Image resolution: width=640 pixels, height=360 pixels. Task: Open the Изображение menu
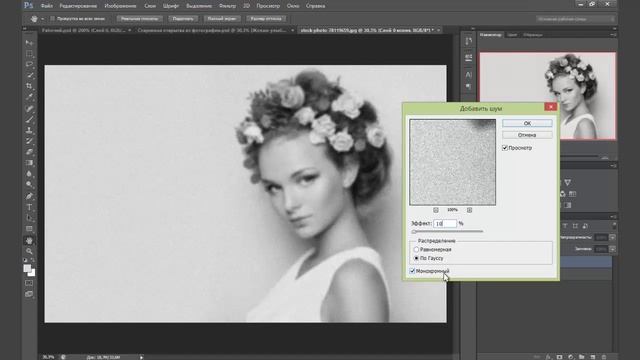tap(120, 6)
